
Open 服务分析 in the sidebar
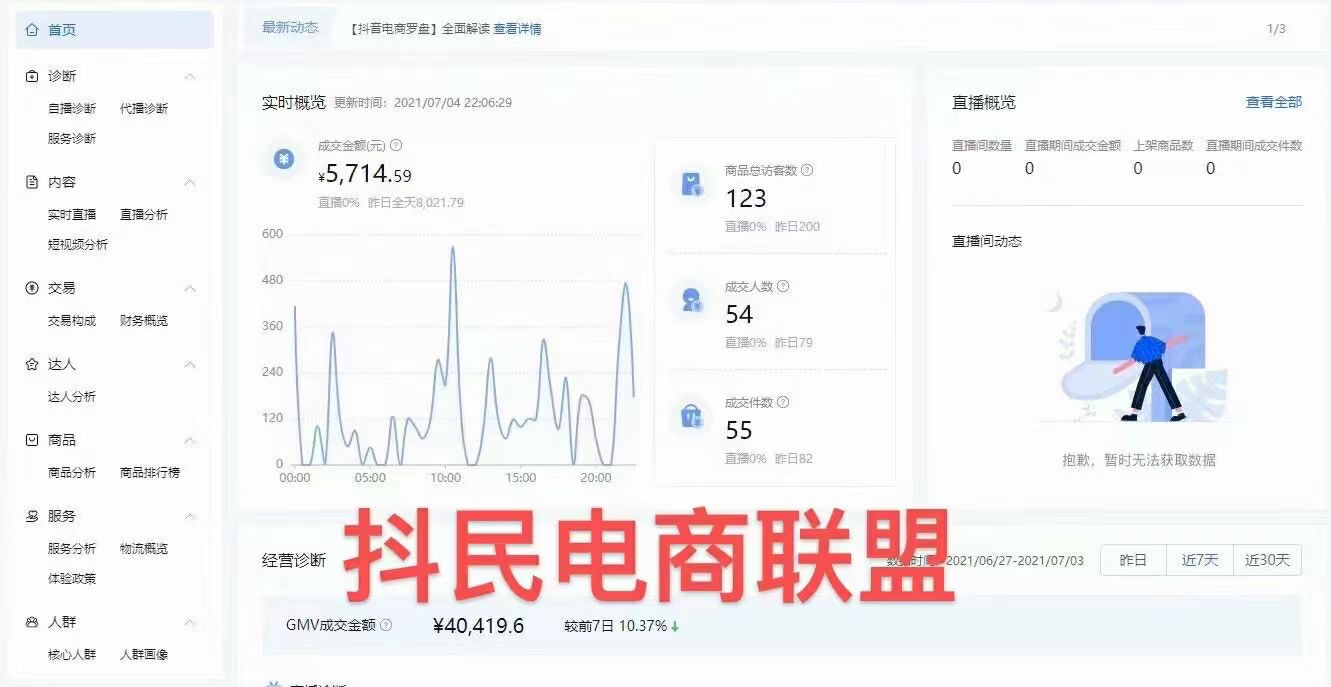point(72,549)
